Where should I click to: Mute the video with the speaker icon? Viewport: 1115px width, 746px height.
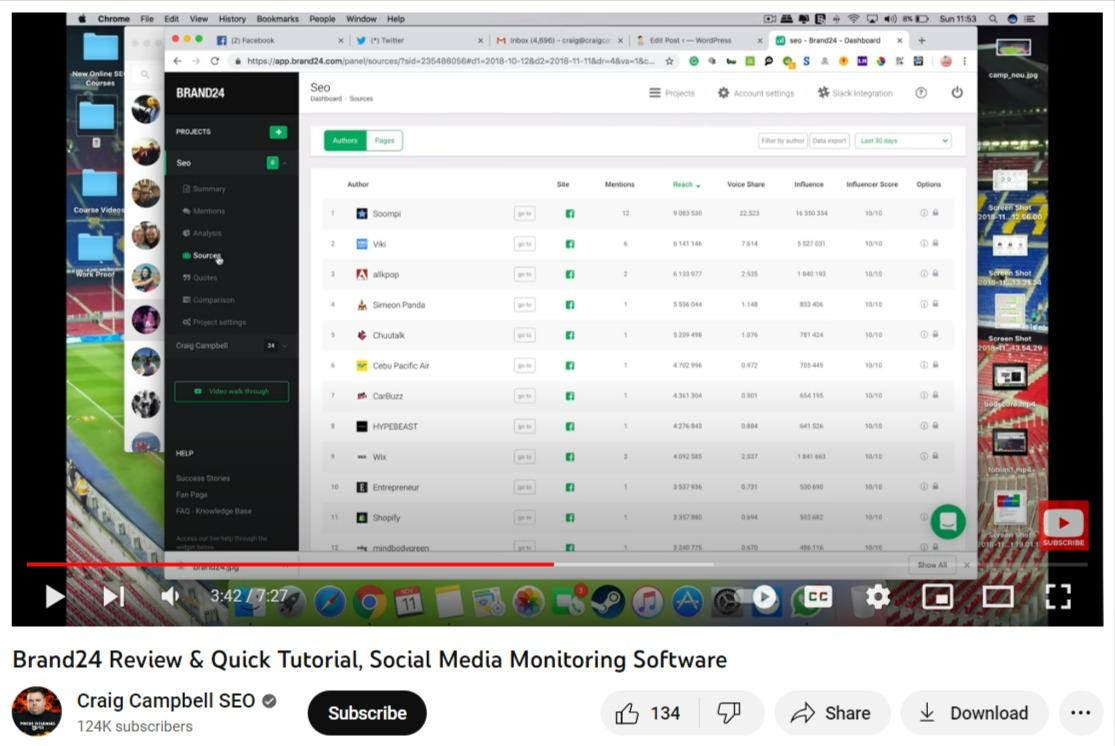click(171, 597)
